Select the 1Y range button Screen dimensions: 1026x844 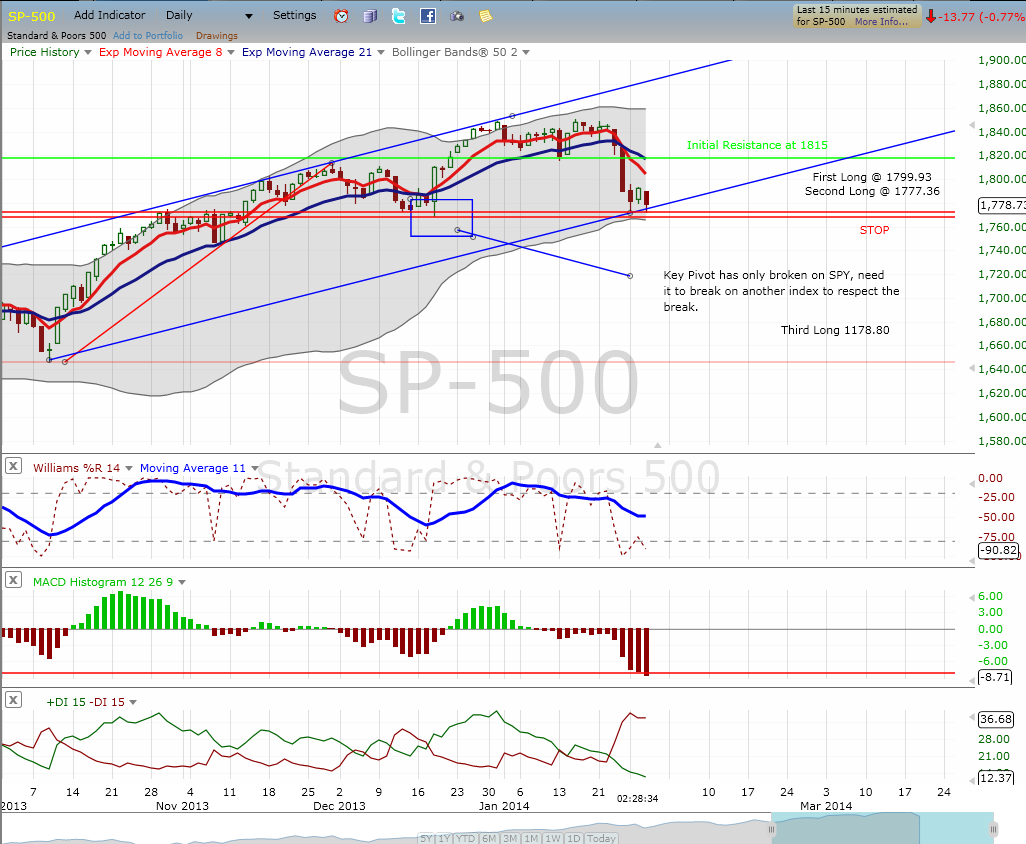point(444,838)
